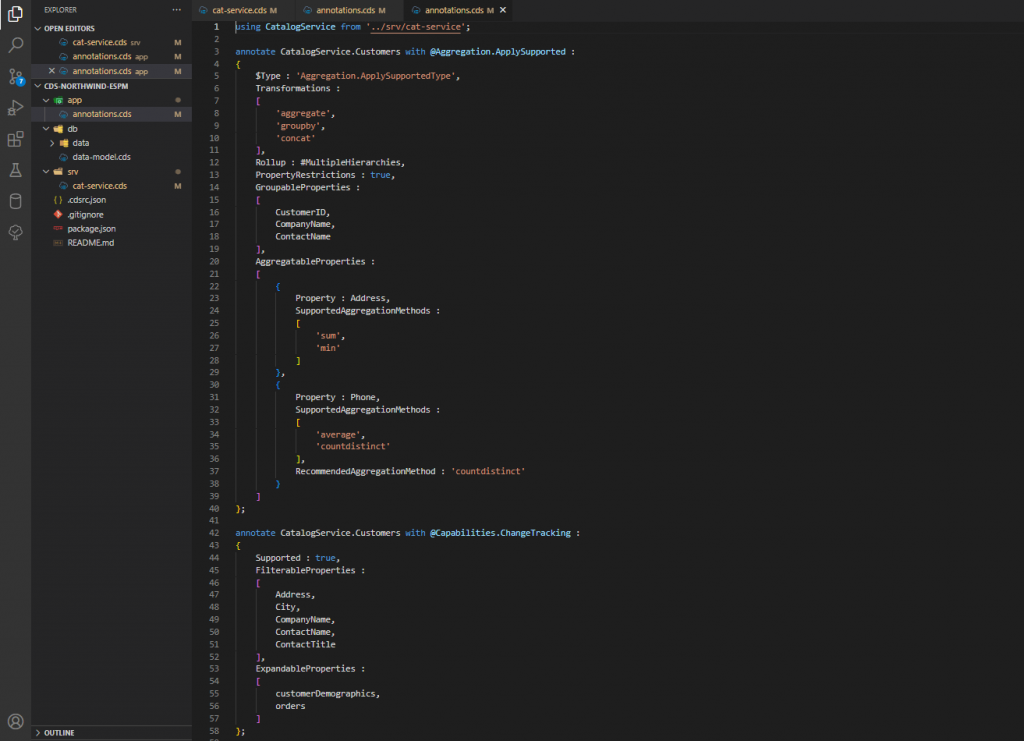Open first annotations.cds app in Open Editors
Image resolution: width=1024 pixels, height=741 pixels.
click(111, 57)
